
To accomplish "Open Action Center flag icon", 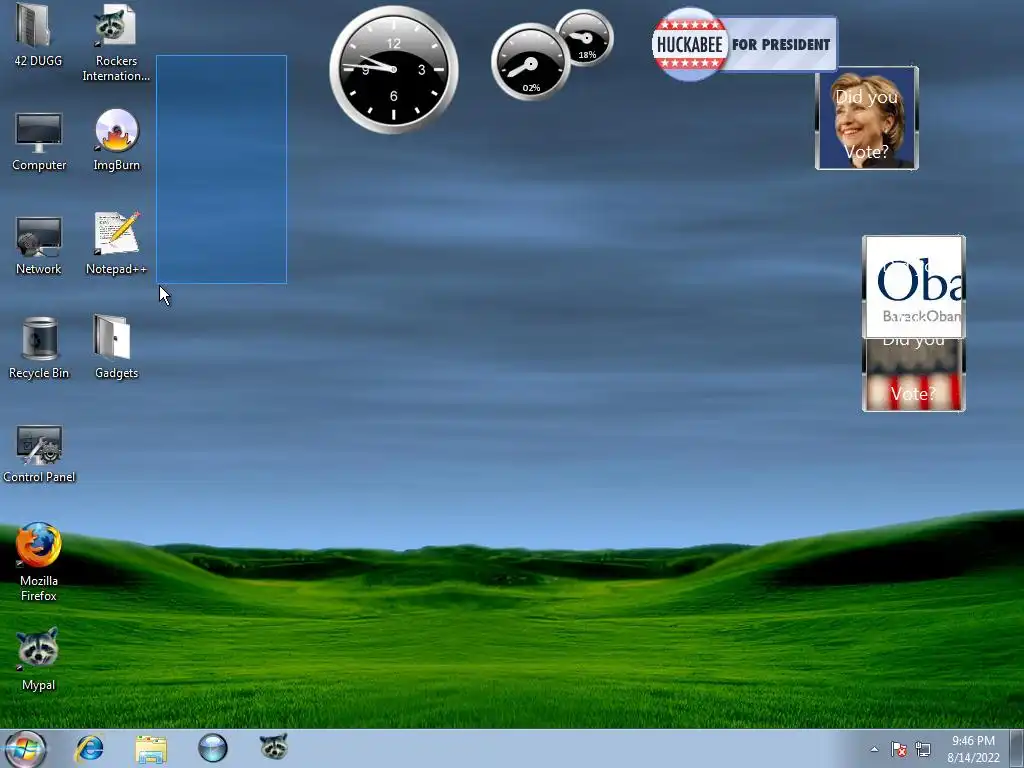I will [x=899, y=749].
